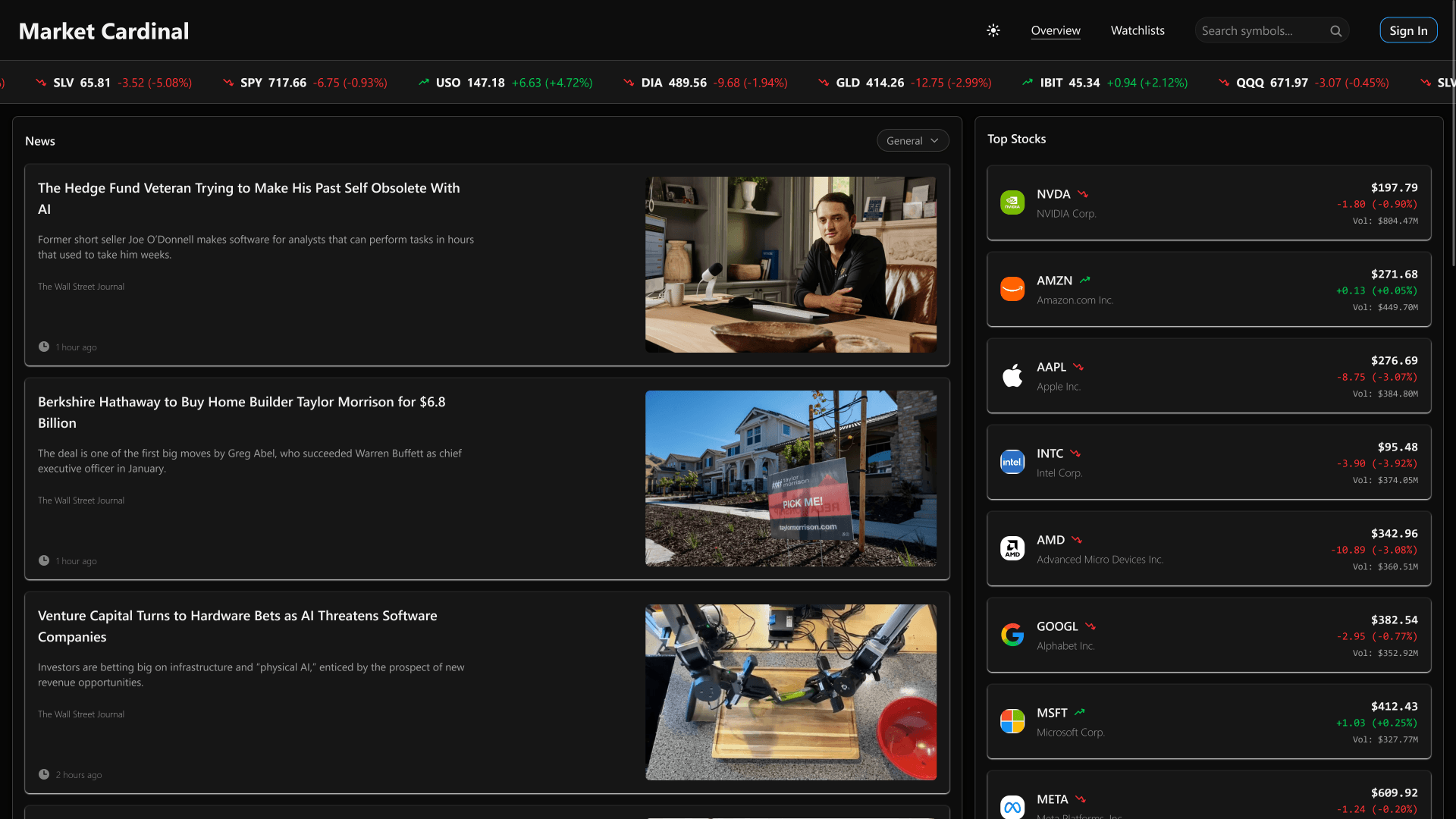
Task: Click the NVIDIA logo icon
Action: click(1012, 202)
